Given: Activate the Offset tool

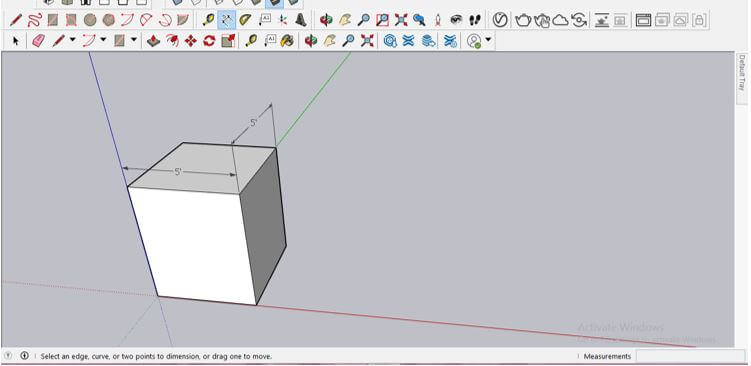Looking at the screenshot, I should click(x=172, y=41).
